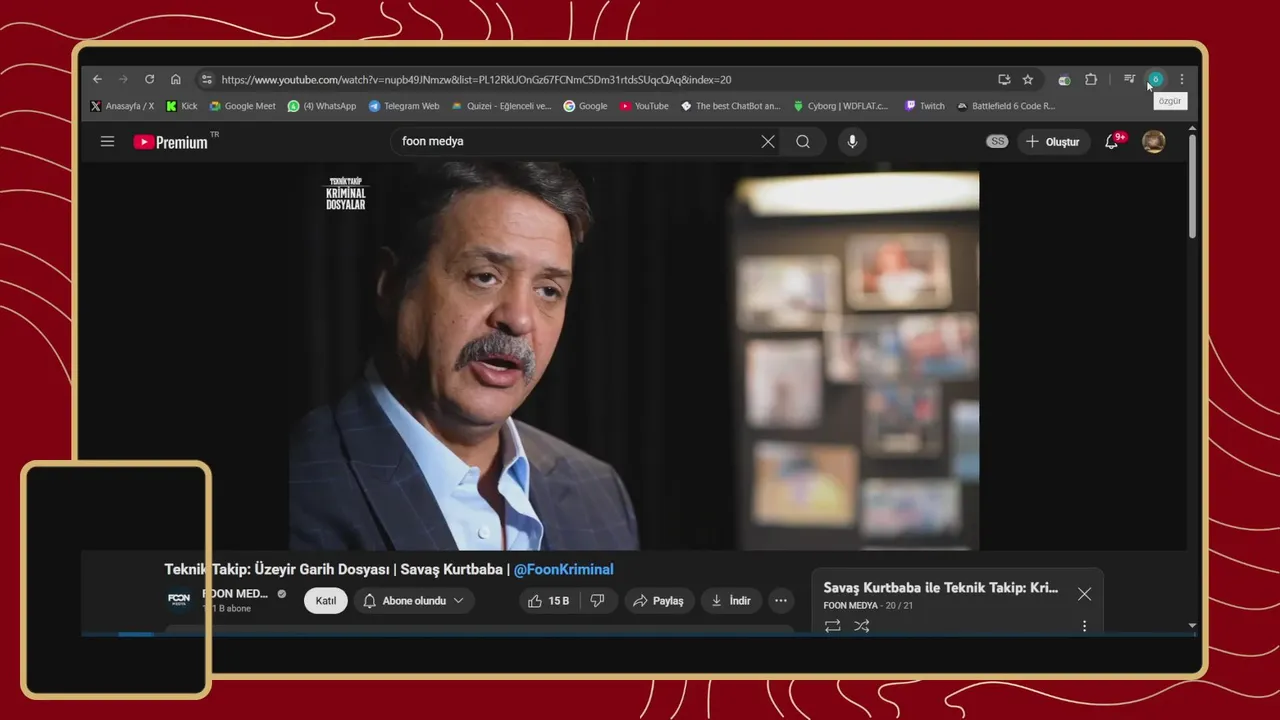Open the Twitch bookmark

pos(925,106)
